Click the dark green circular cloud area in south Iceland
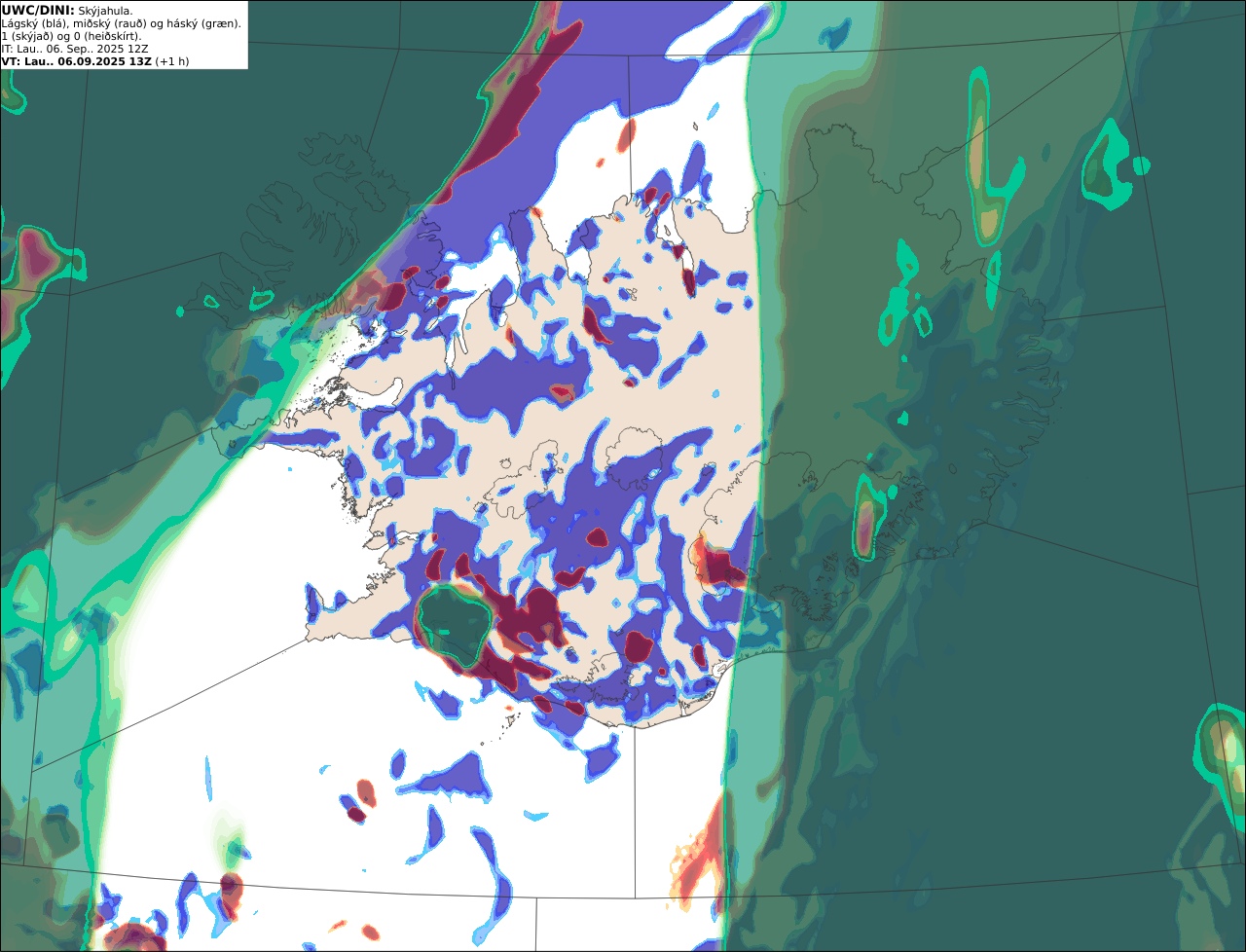Screen dimensions: 1246x952 tap(455, 626)
